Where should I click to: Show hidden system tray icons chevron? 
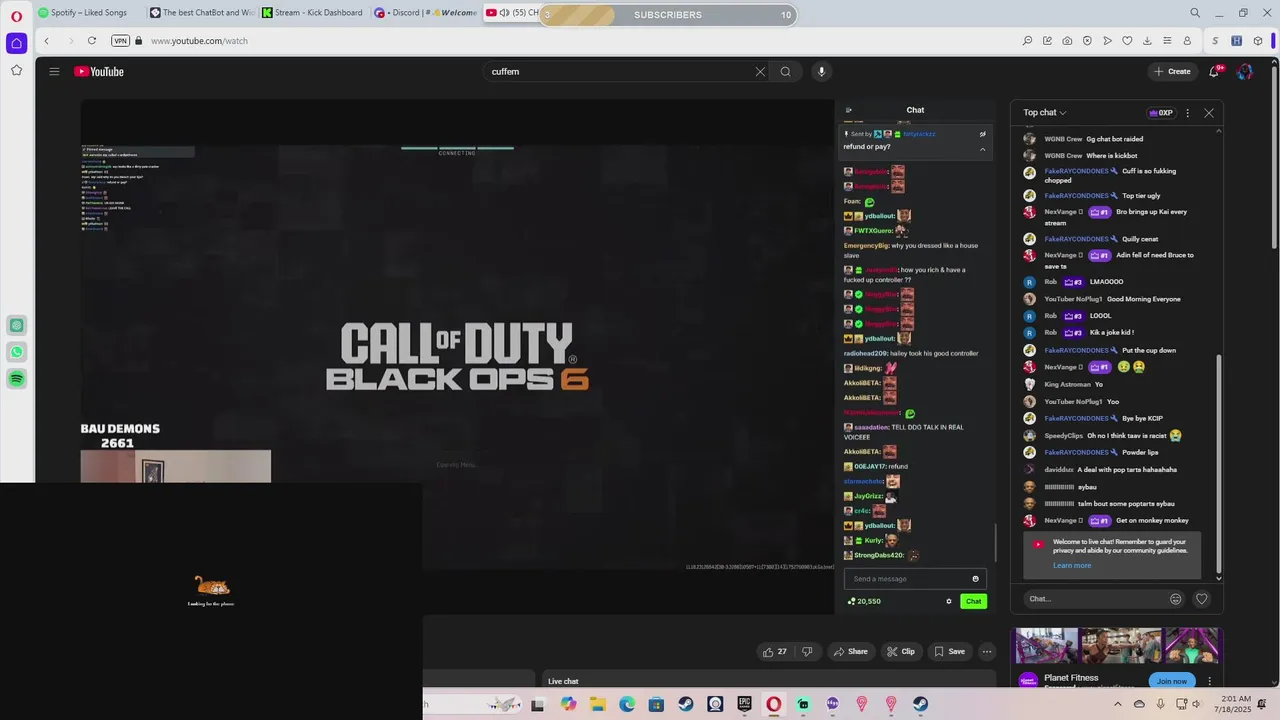point(1118,704)
